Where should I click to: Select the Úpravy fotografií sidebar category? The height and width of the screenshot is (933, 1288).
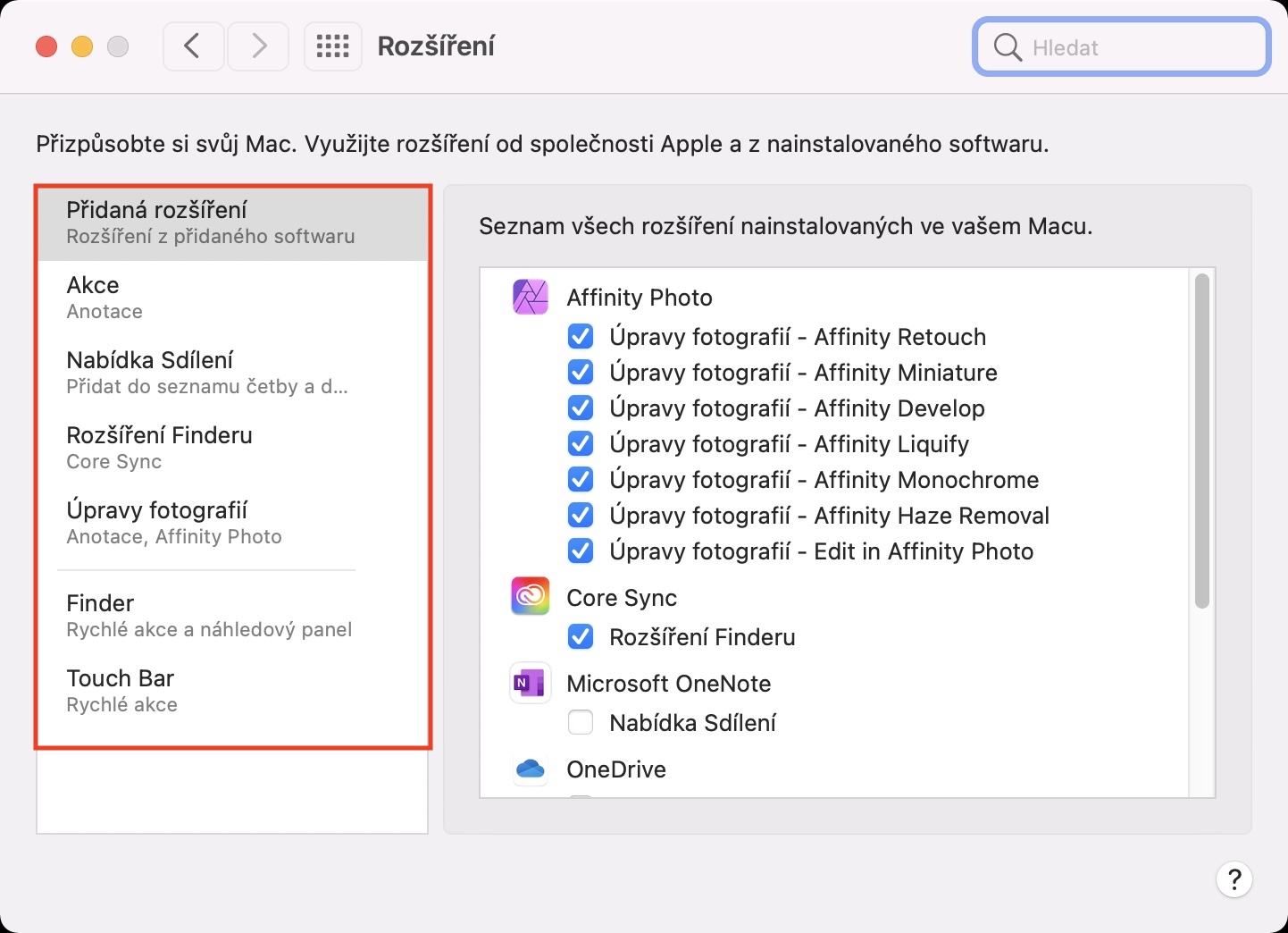click(x=232, y=524)
